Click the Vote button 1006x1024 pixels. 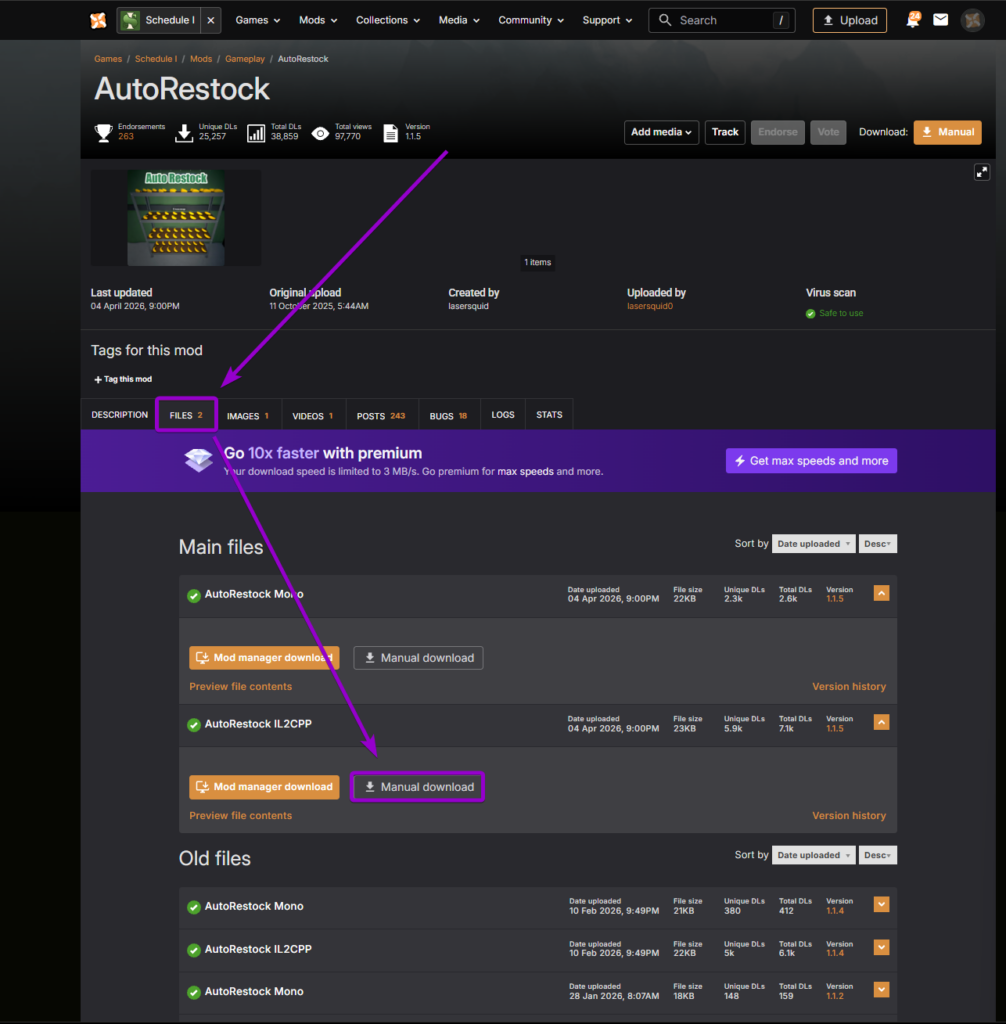pos(828,132)
